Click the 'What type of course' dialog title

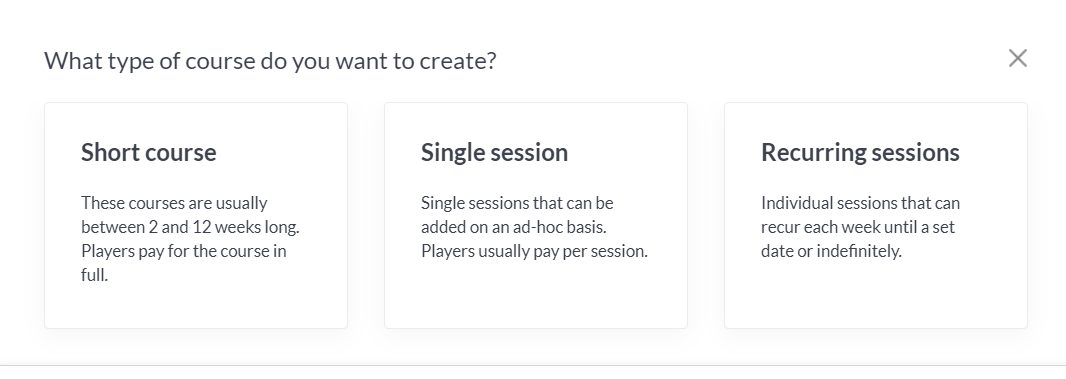tap(271, 61)
